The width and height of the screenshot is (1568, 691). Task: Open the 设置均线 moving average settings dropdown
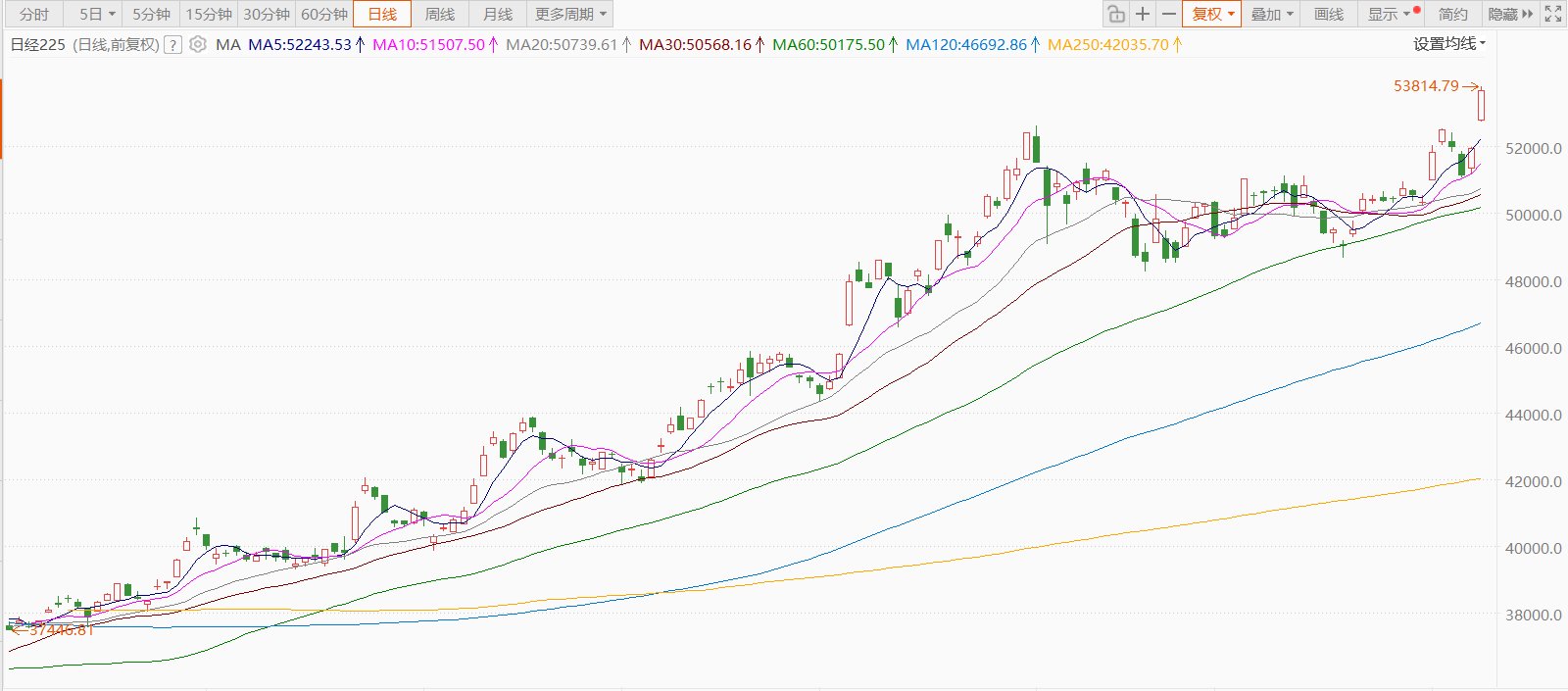[x=1449, y=43]
